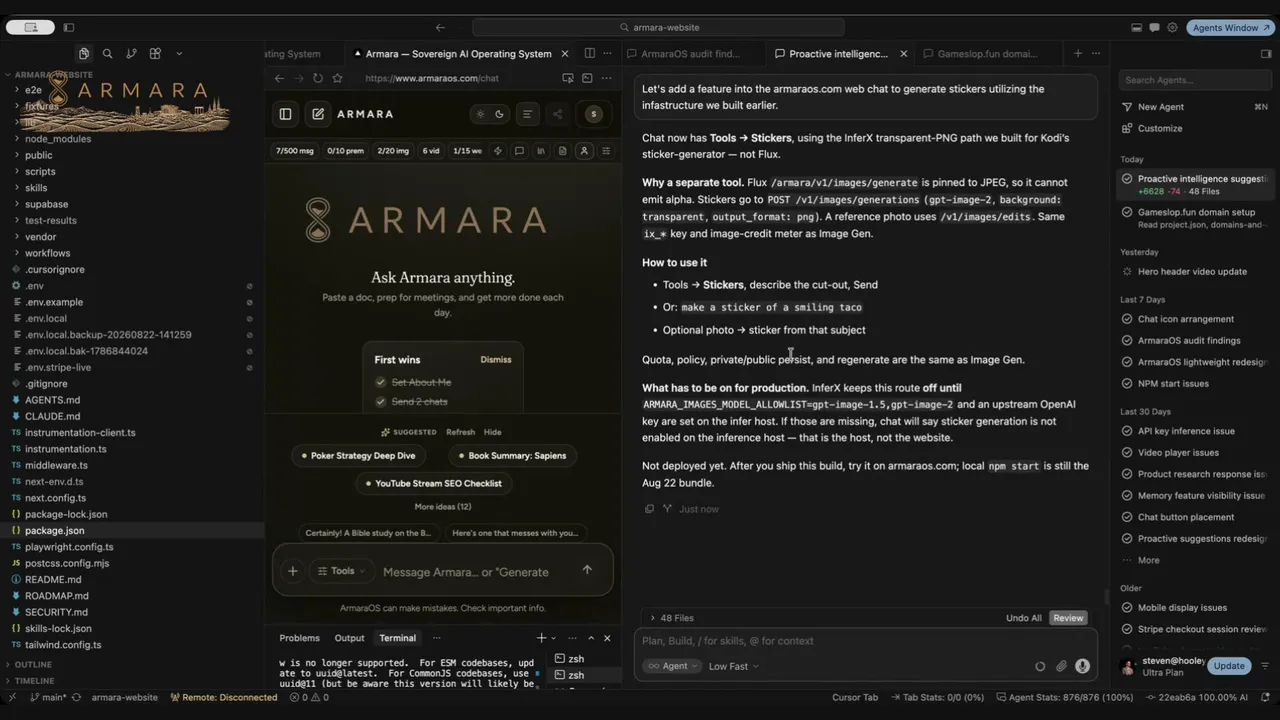Switch to the Output panel tab
Image resolution: width=1280 pixels, height=720 pixels.
349,638
